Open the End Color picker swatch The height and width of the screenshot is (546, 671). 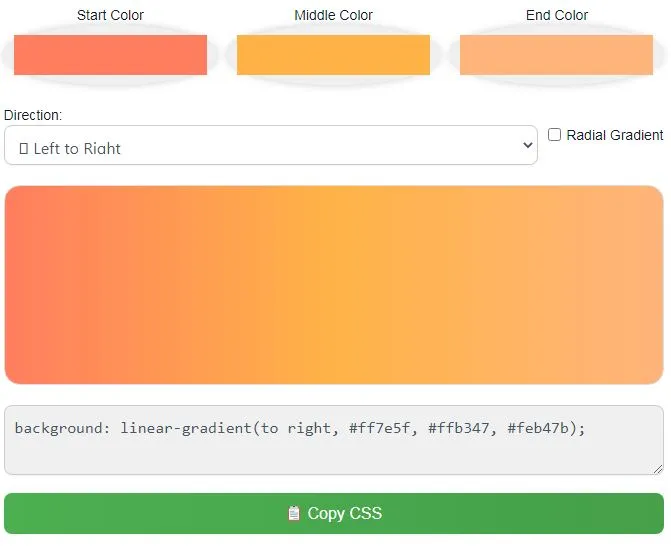click(556, 55)
